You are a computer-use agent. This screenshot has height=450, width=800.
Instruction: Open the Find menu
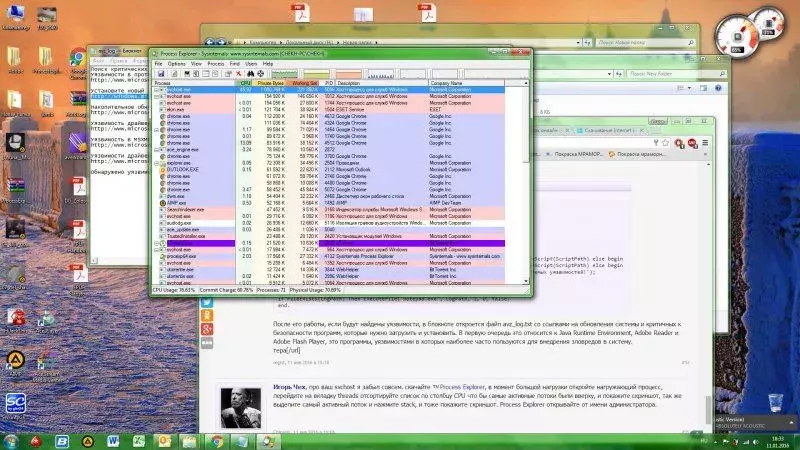click(x=235, y=64)
